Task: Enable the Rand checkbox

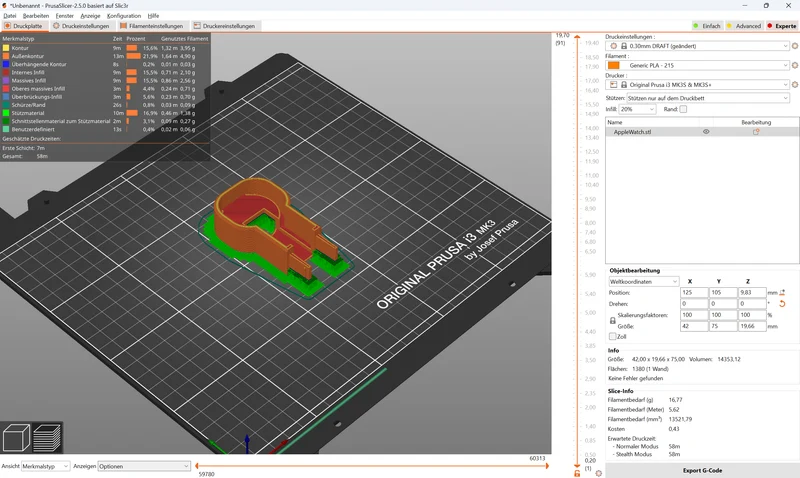Action: pyautogui.click(x=683, y=109)
